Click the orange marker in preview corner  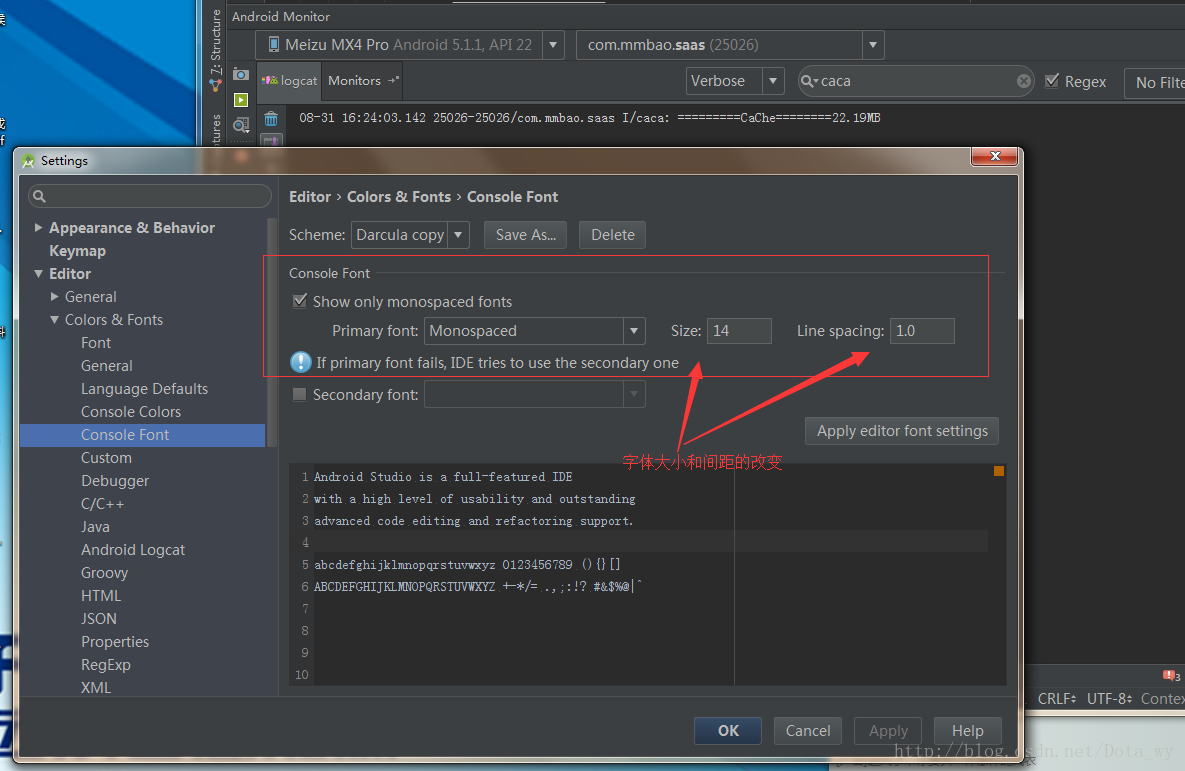pos(998,471)
